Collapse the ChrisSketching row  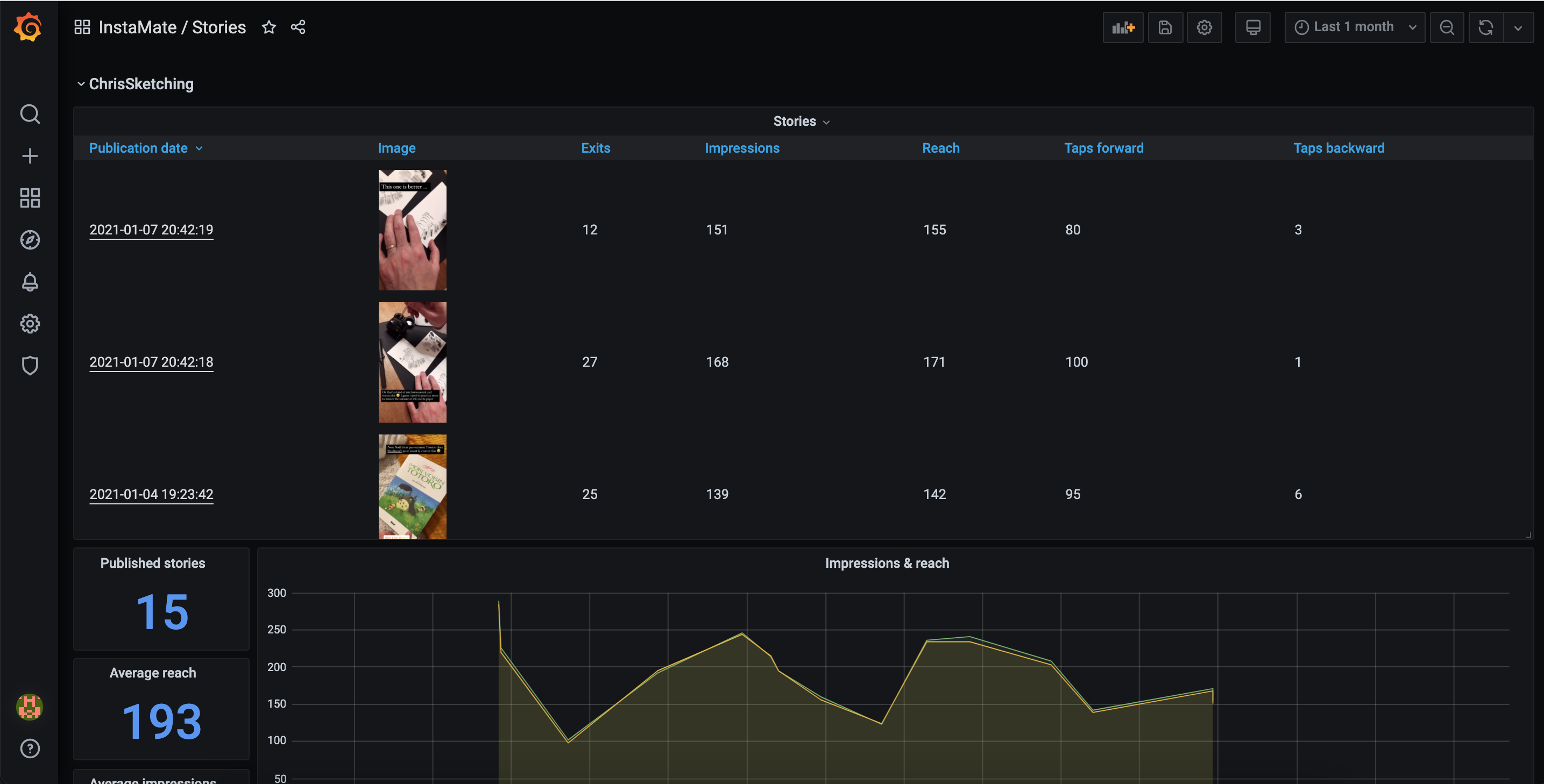coord(136,84)
